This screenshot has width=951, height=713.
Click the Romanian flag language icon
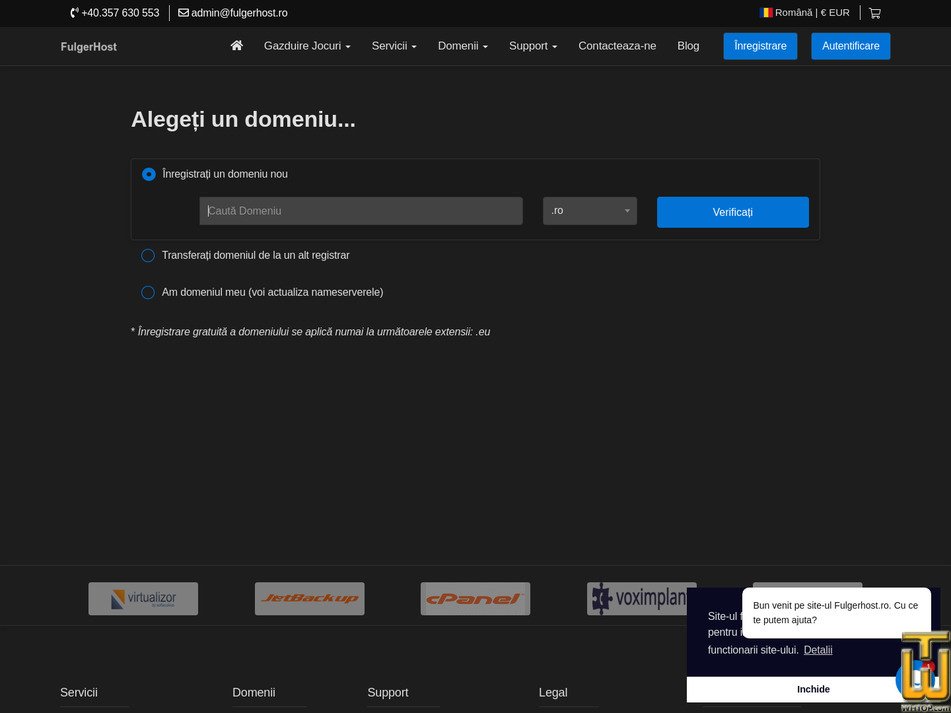coord(765,12)
